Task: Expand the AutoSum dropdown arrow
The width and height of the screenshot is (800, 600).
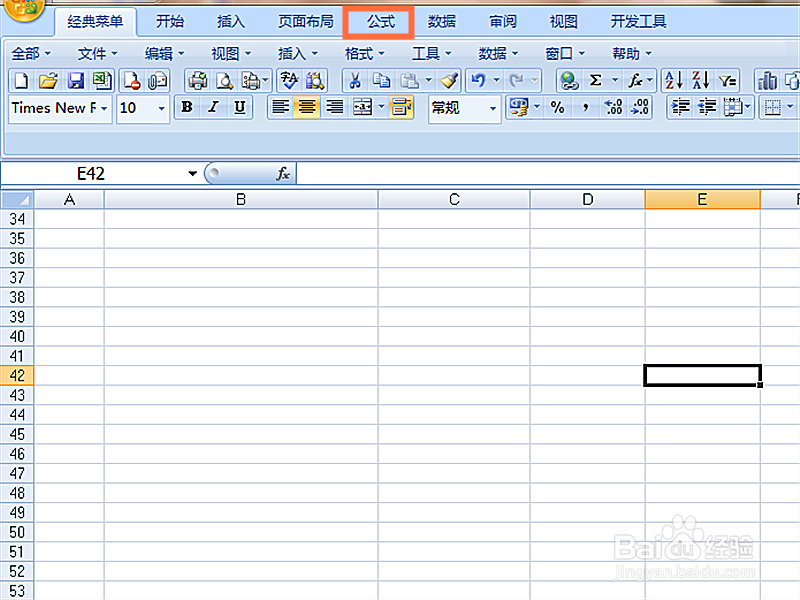Action: pos(615,81)
